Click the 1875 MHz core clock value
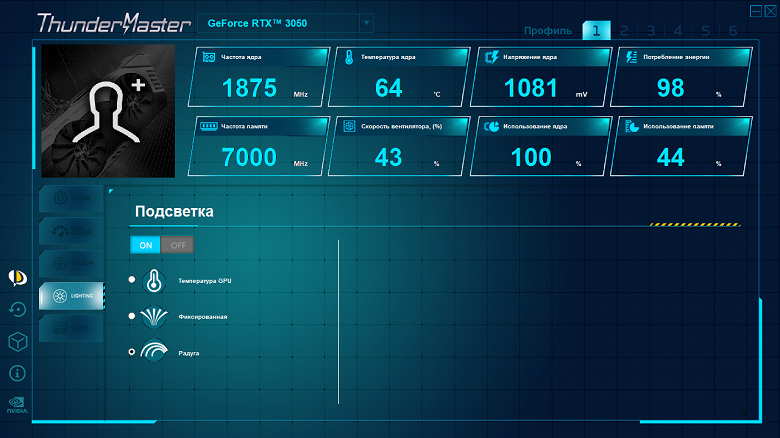This screenshot has height=438, width=780. (x=249, y=88)
